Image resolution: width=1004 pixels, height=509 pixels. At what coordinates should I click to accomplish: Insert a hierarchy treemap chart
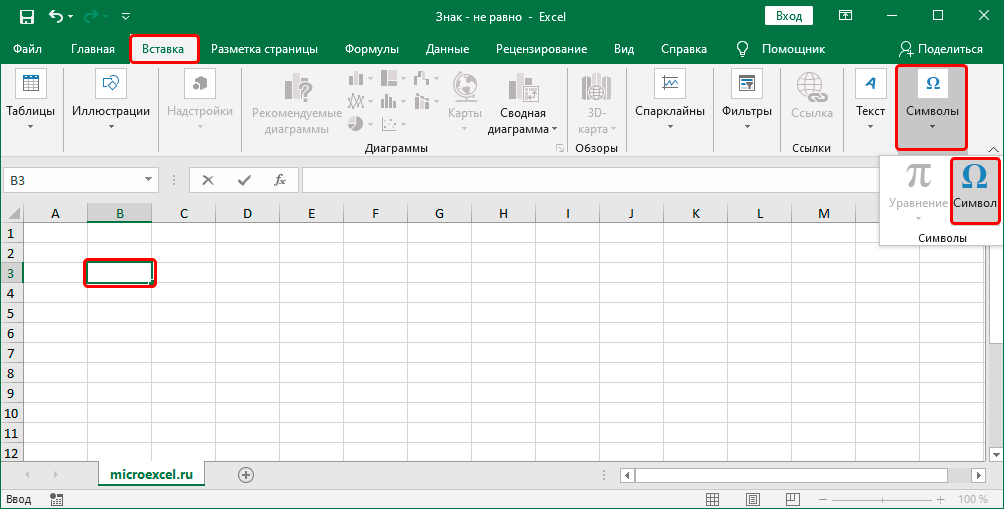click(x=393, y=79)
